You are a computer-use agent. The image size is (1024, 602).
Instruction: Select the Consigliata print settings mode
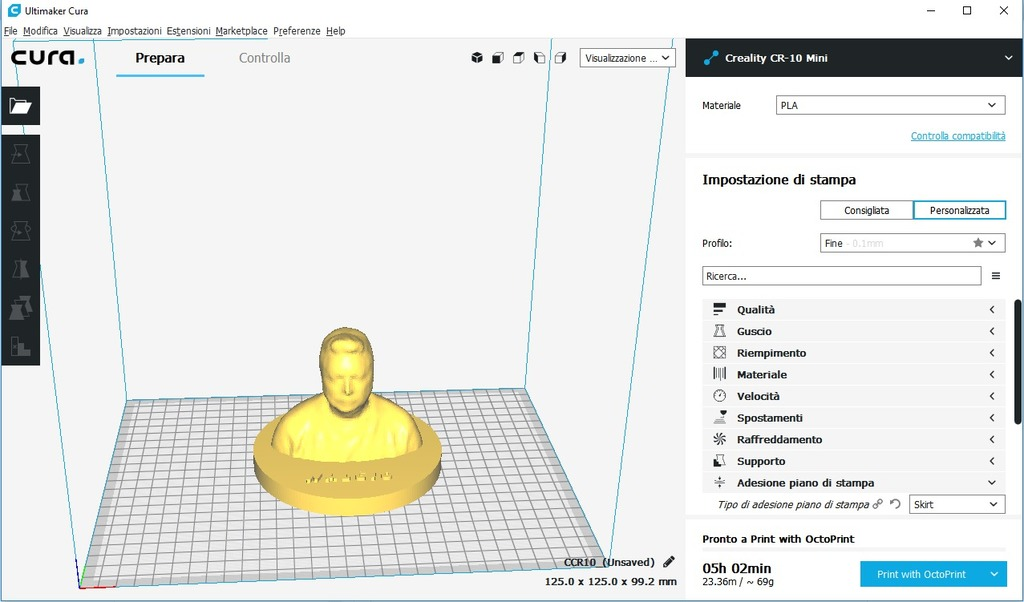tap(866, 210)
